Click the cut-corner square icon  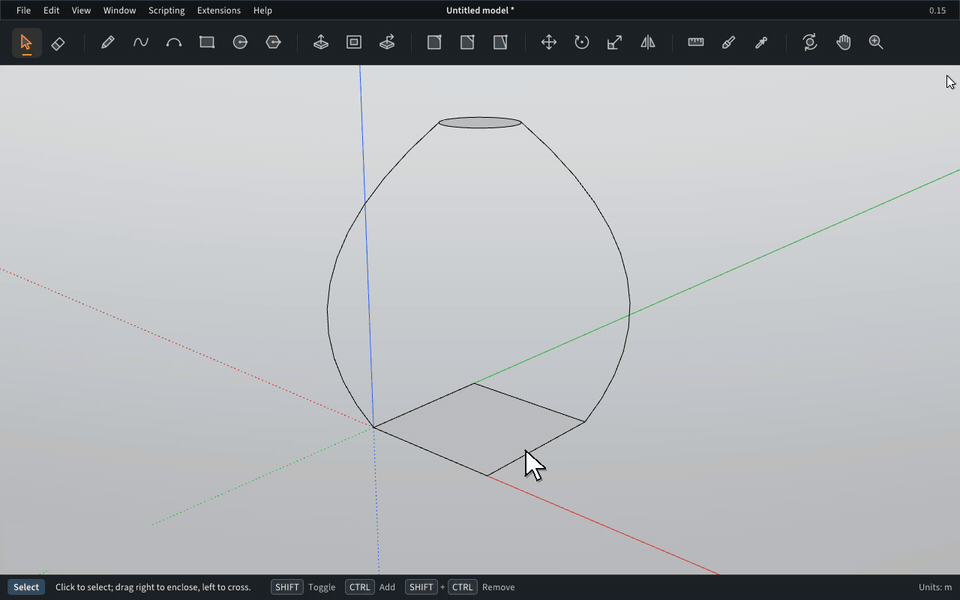click(467, 42)
